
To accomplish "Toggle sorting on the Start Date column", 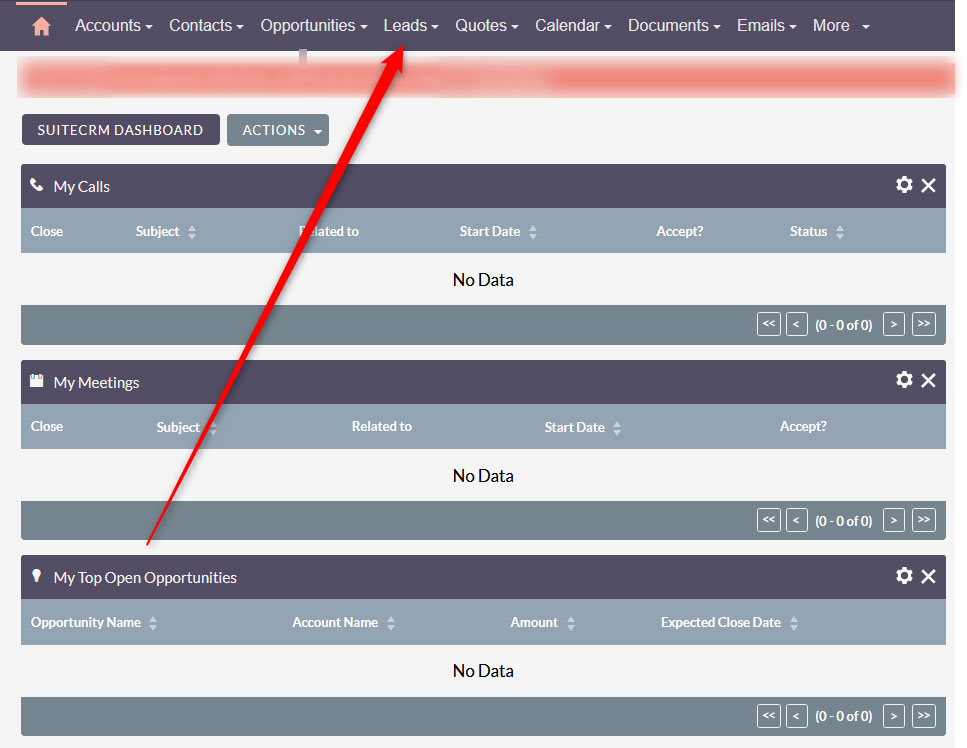I will point(532,231).
